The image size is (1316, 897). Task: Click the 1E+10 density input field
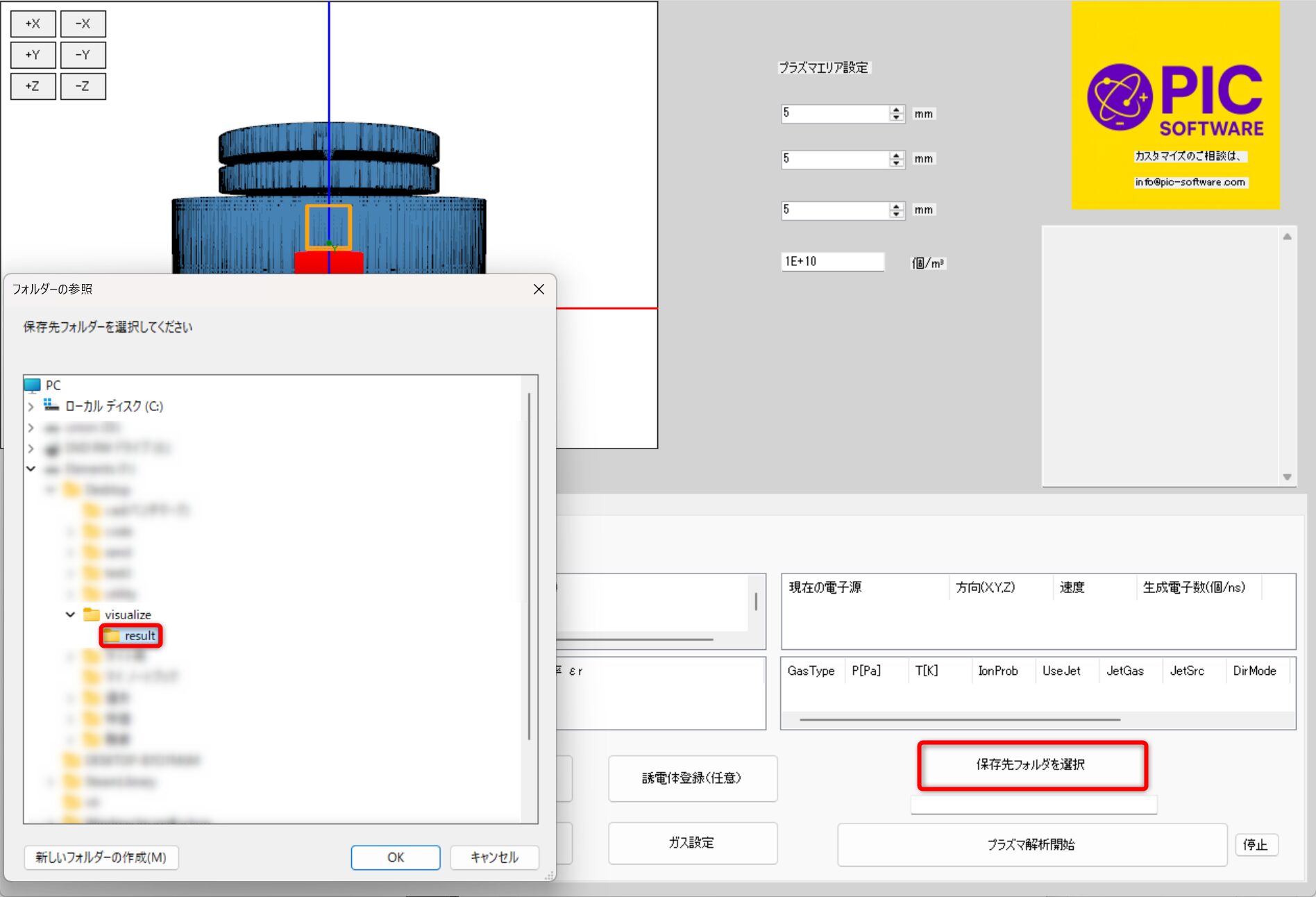(x=832, y=262)
